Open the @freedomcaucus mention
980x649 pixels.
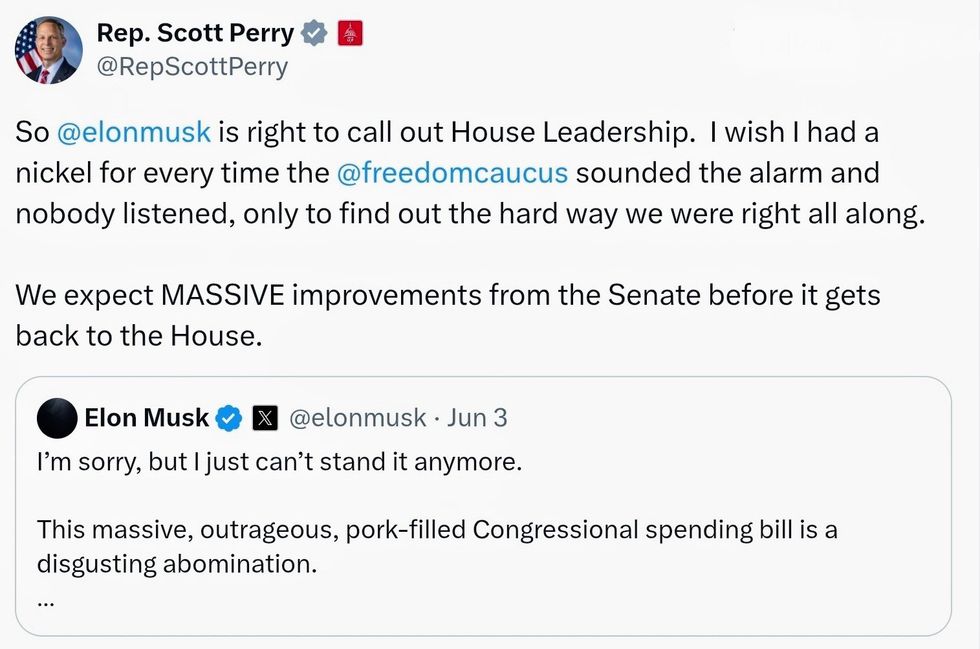[453, 172]
